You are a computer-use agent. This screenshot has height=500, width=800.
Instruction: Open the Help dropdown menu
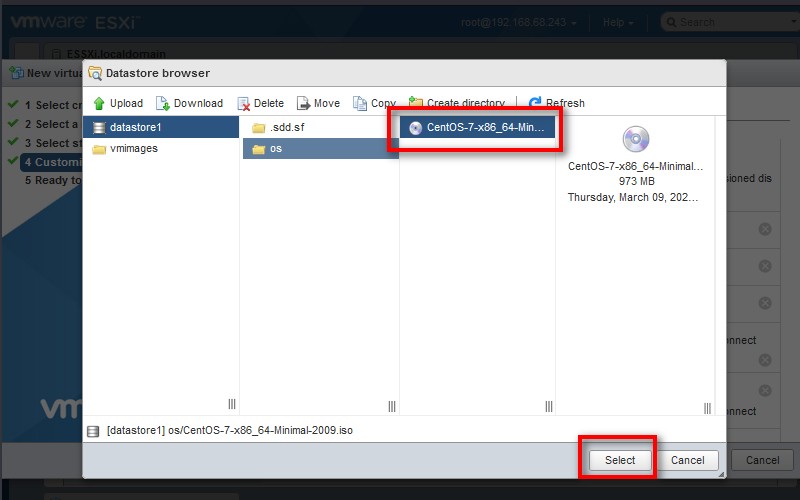617,22
